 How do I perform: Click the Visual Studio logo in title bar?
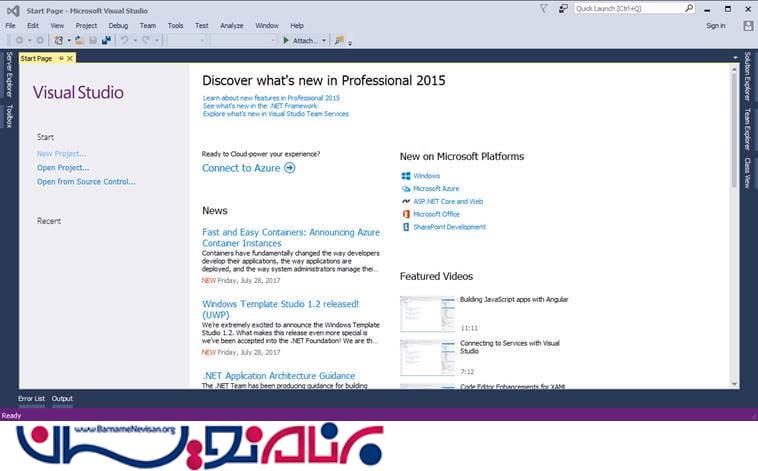coord(13,10)
